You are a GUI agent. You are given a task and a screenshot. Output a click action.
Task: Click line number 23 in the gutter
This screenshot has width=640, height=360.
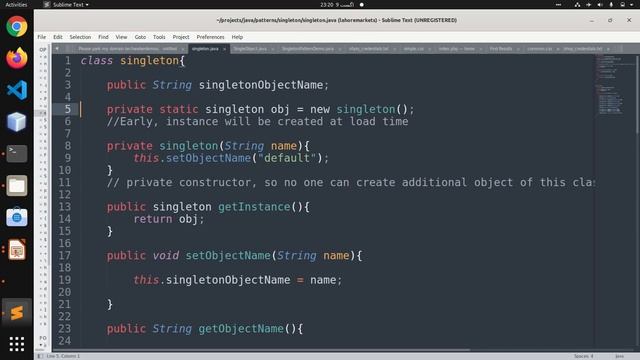pos(64,329)
